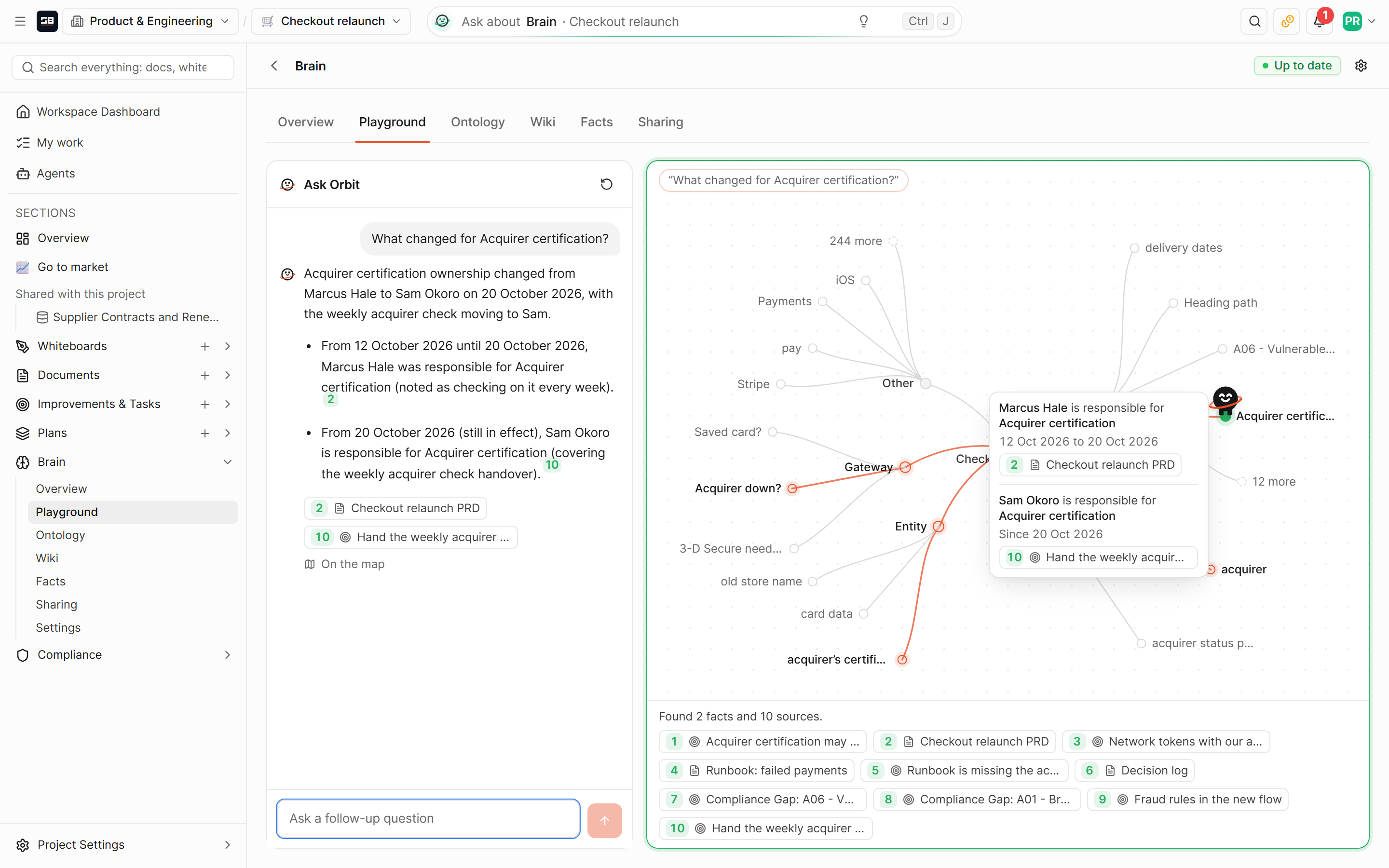Click the delivery dates graph node
1389x868 pixels.
tap(1134, 248)
